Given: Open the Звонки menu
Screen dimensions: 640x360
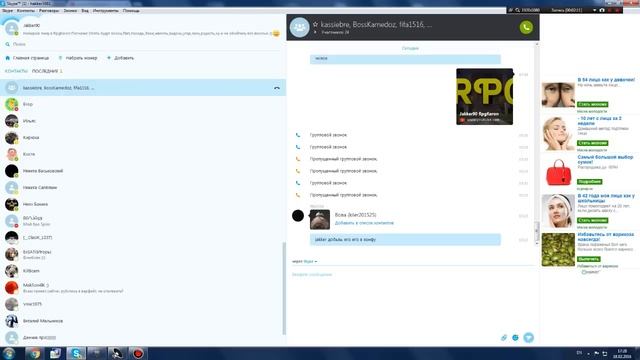Looking at the screenshot, I should [70, 11].
